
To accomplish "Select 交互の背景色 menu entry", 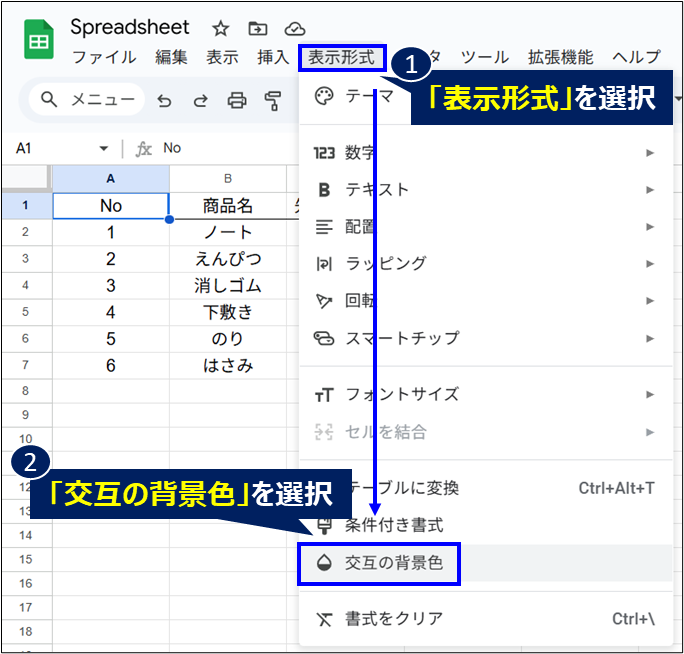I will [x=486, y=563].
